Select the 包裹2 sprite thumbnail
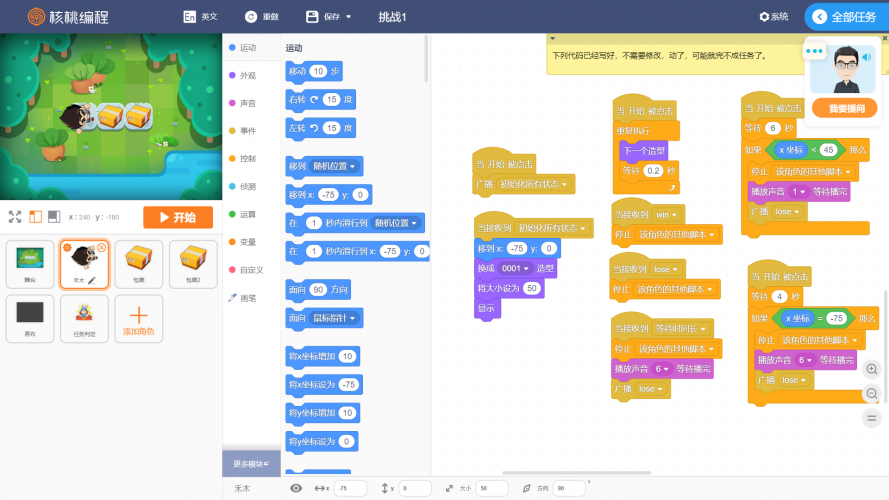This screenshot has height=500, width=889. [193, 264]
